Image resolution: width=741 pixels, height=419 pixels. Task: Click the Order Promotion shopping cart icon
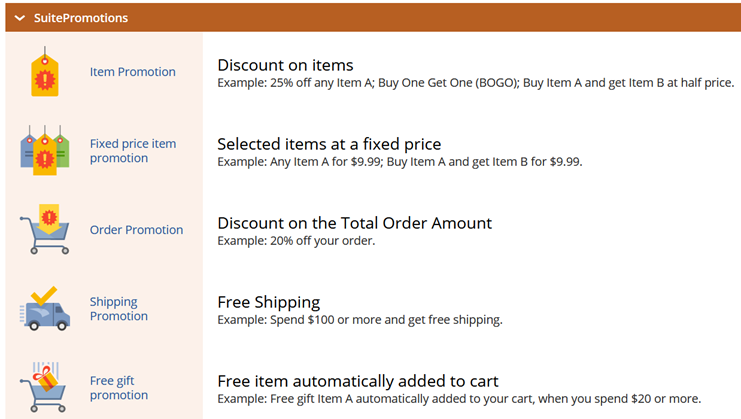(45, 229)
